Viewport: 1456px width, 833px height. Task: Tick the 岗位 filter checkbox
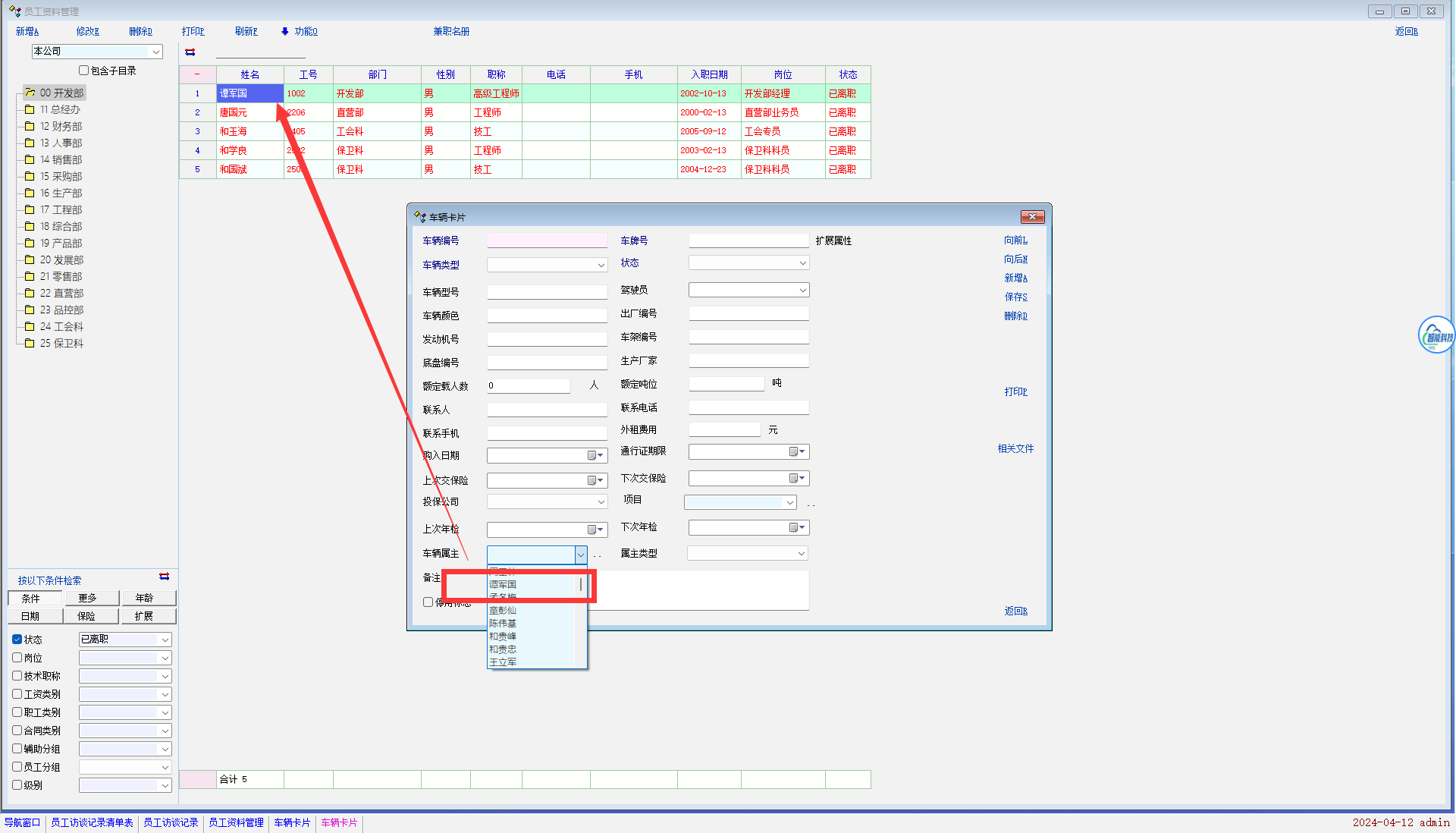click(17, 658)
